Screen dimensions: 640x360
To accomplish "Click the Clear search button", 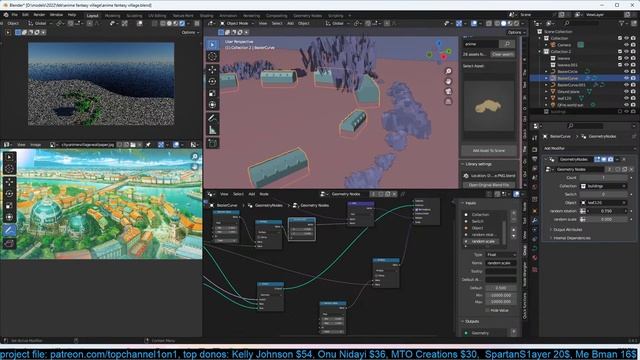I will 502,54.
